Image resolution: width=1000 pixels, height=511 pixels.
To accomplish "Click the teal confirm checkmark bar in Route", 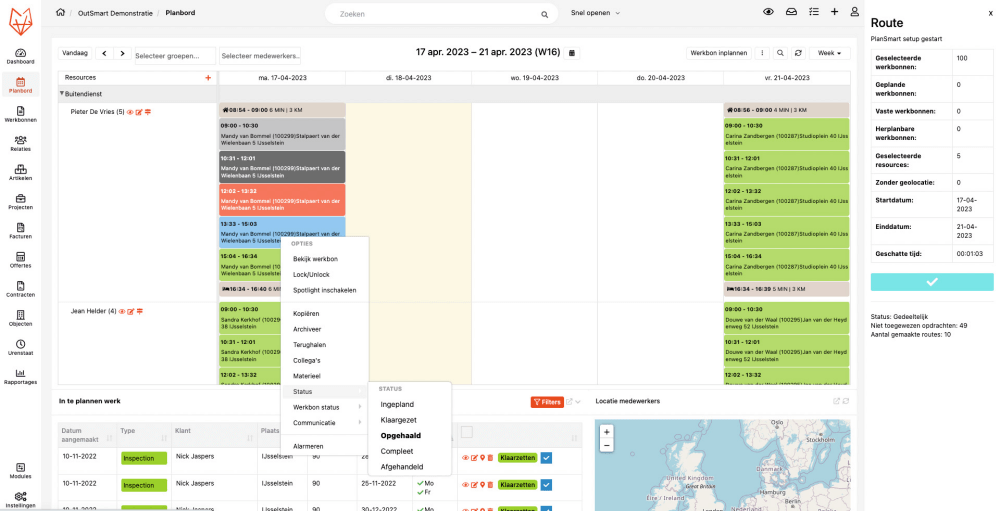I will click(x=931, y=281).
